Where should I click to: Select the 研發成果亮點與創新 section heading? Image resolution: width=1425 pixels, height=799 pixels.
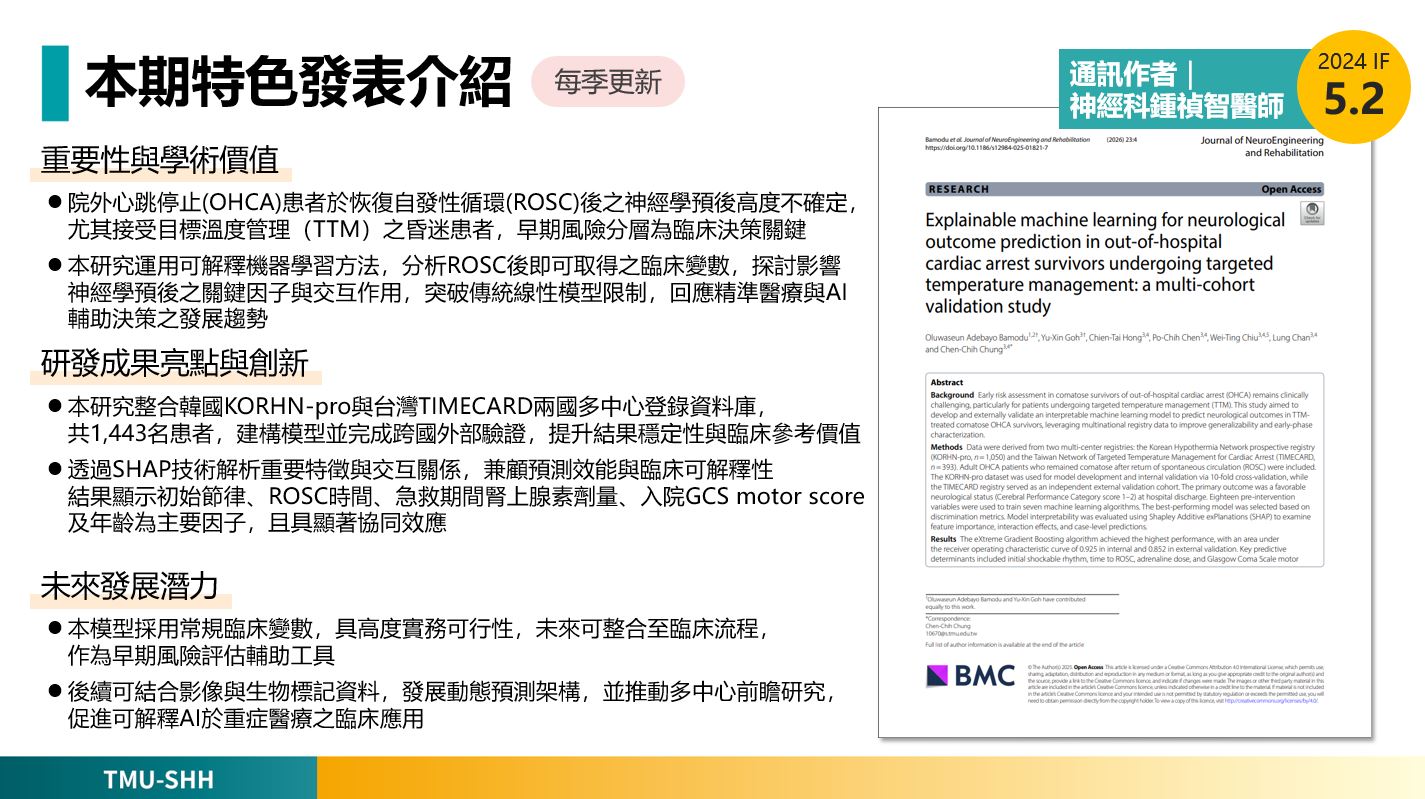pyautogui.click(x=174, y=363)
